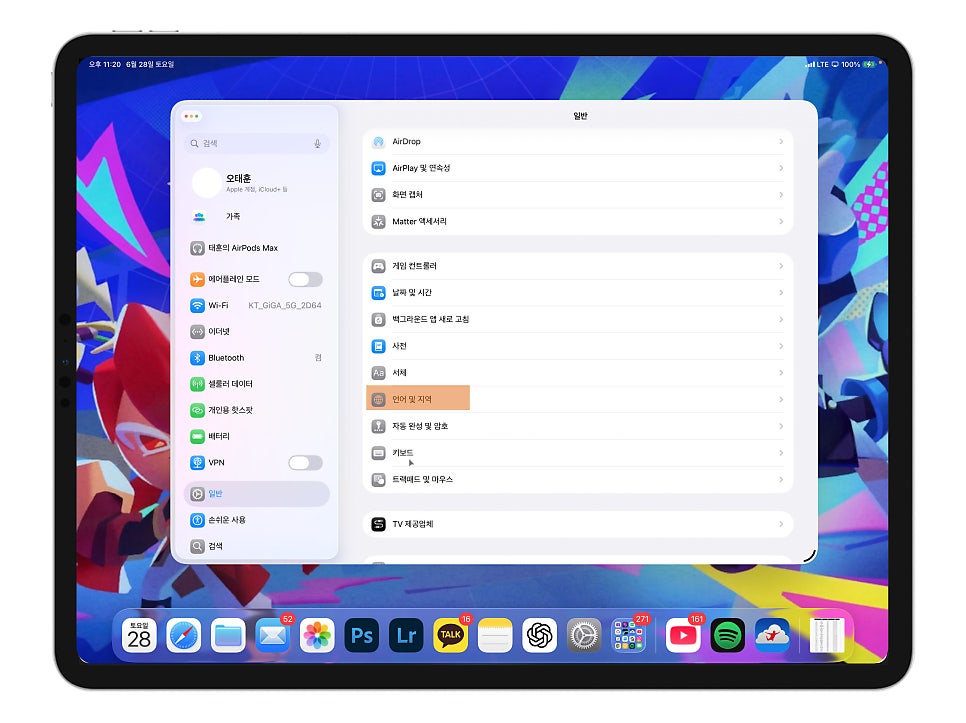The width and height of the screenshot is (966, 723).
Task: Open 백그라운드 앱 새로 고침 icon
Action: (378, 320)
